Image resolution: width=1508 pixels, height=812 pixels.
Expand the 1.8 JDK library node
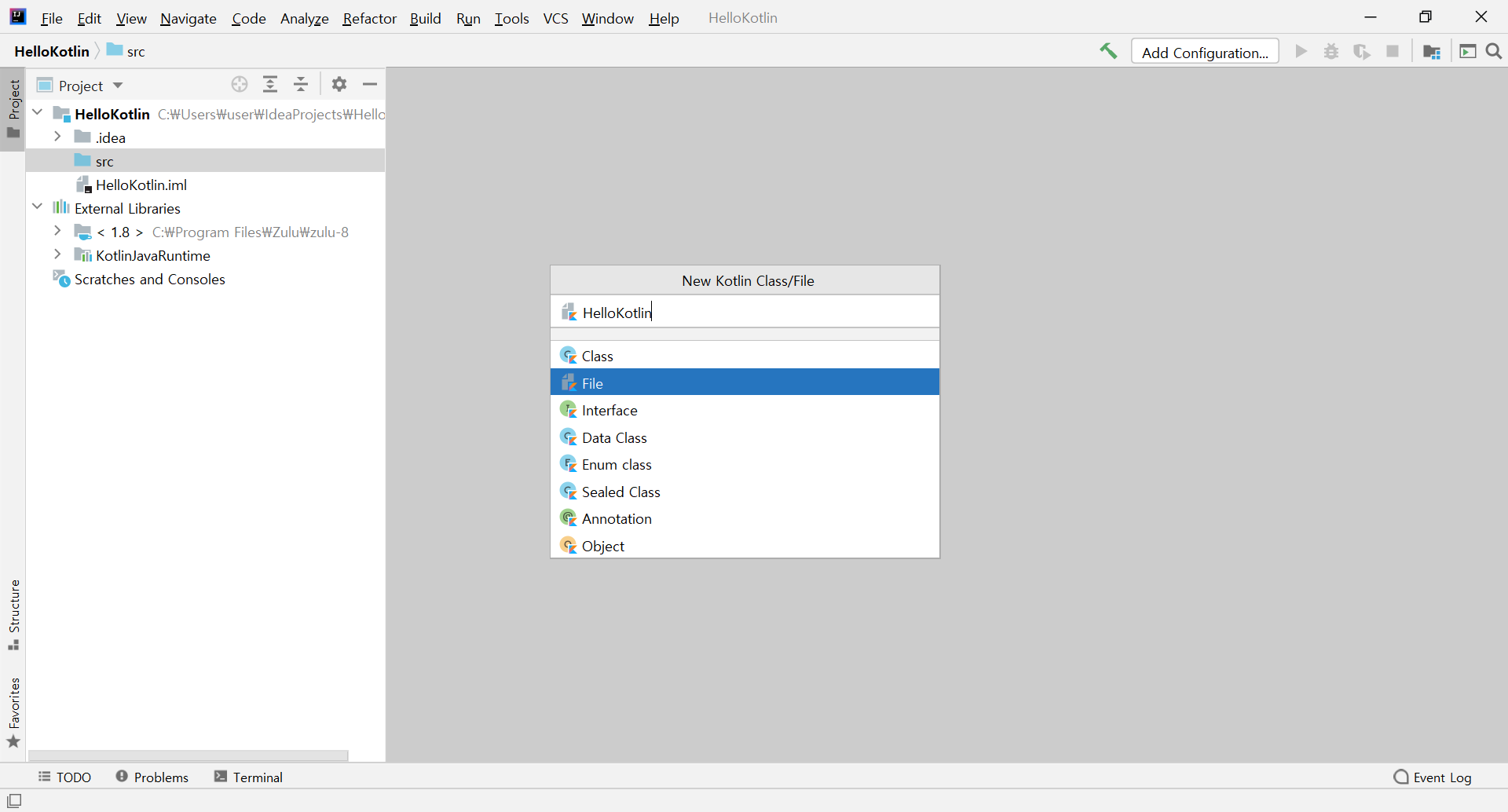point(57,231)
